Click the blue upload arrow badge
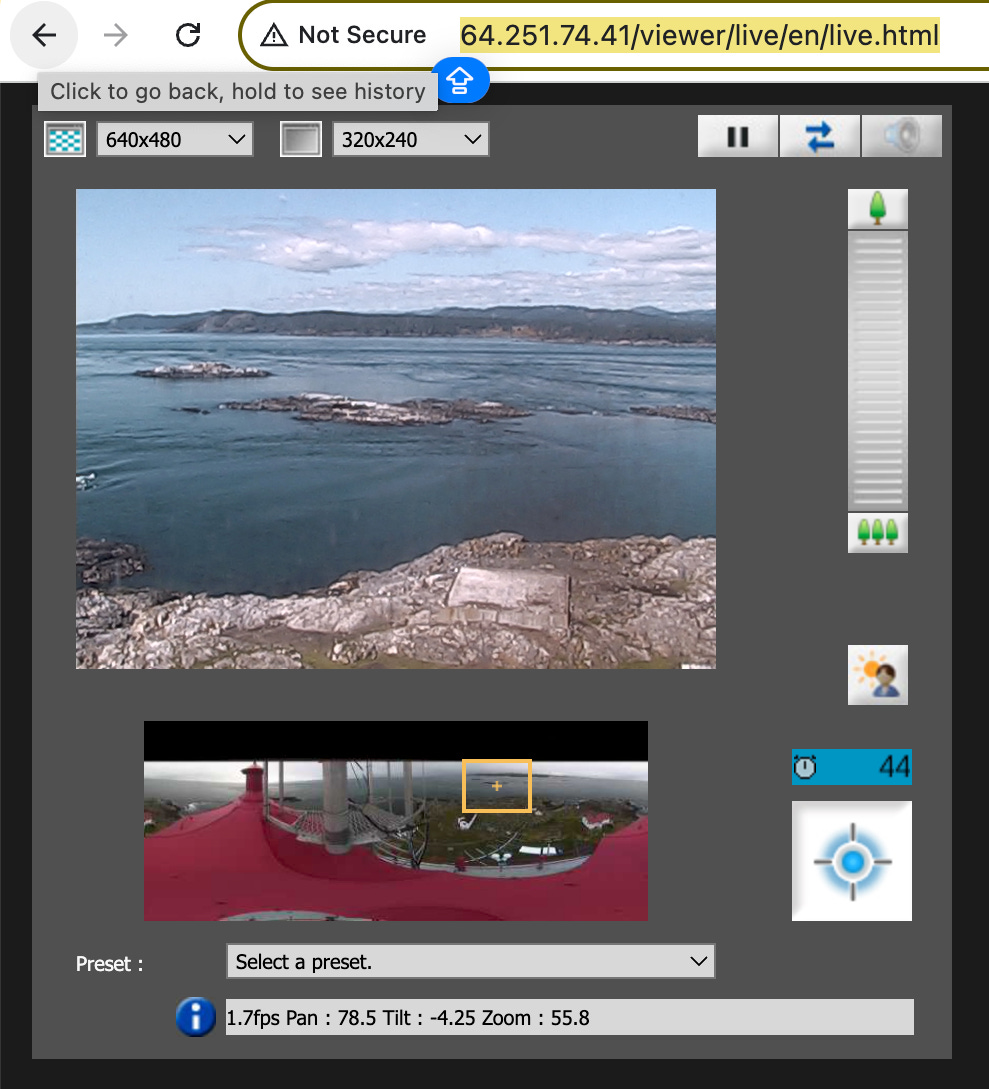The width and height of the screenshot is (989, 1089). 460,81
